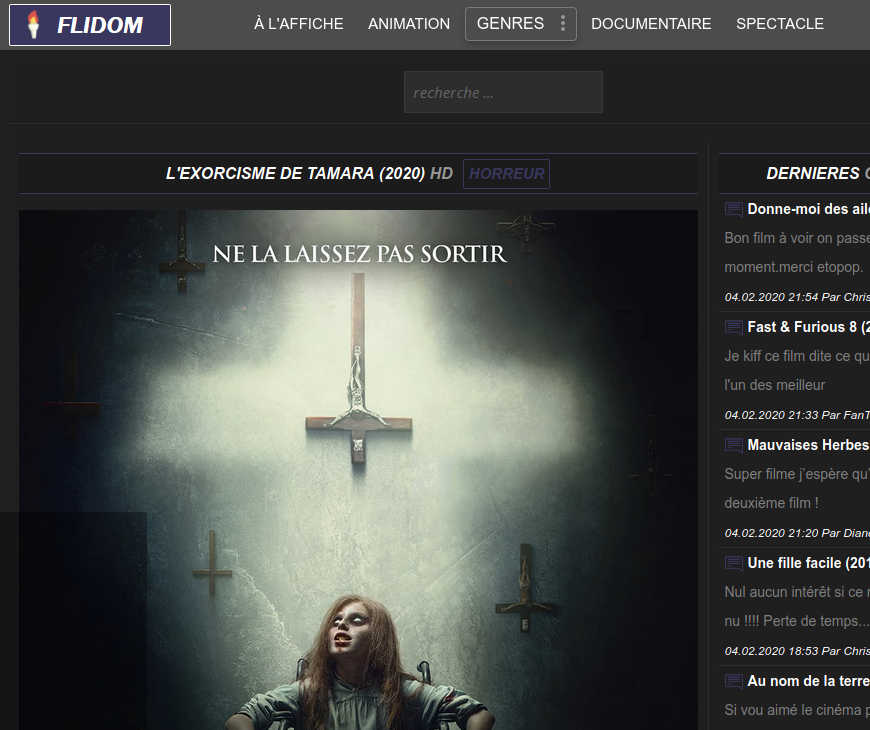Expand the GENRES dropdown menu
Viewport: 870px width, 730px height.
click(x=520, y=24)
